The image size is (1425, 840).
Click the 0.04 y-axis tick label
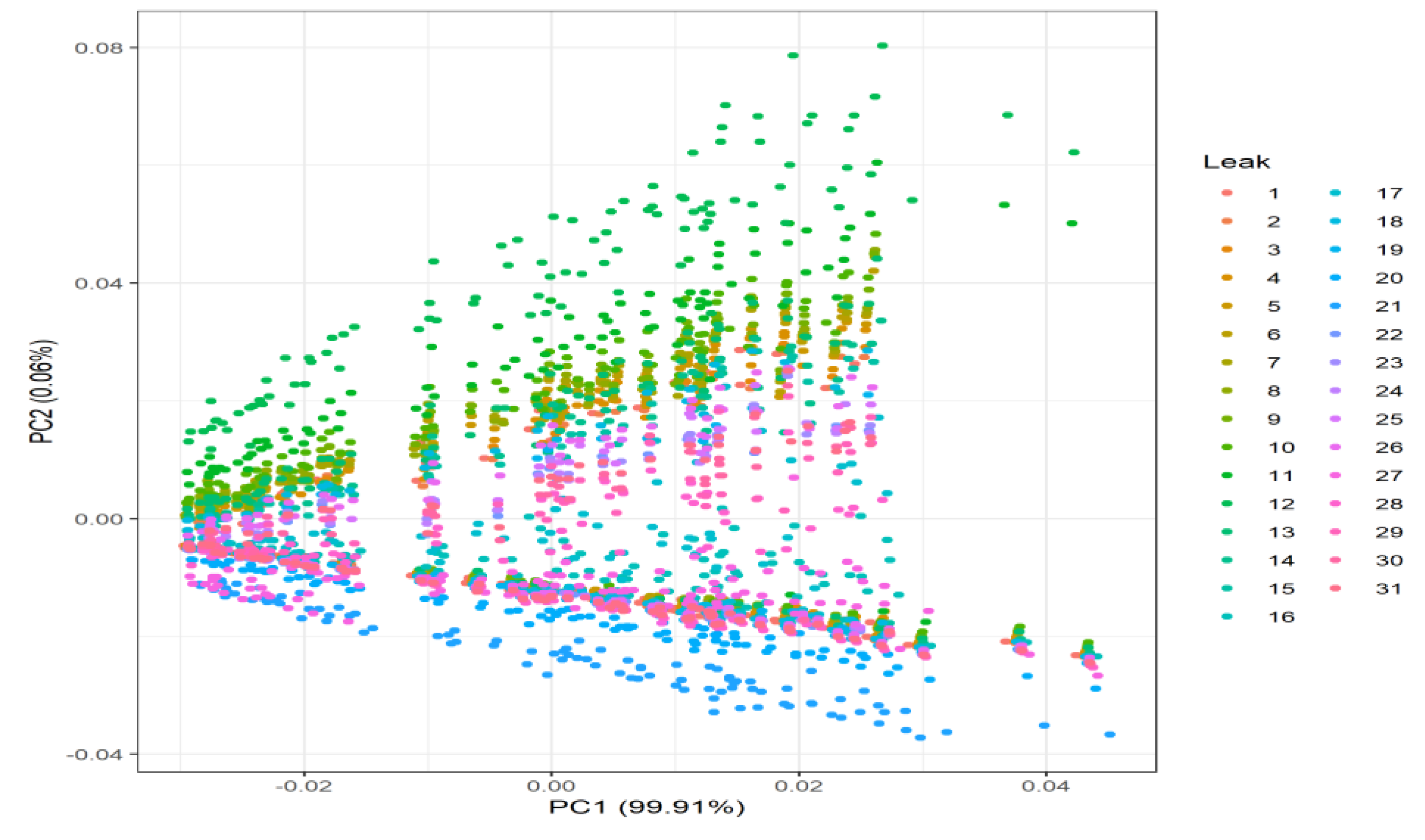click(x=98, y=283)
